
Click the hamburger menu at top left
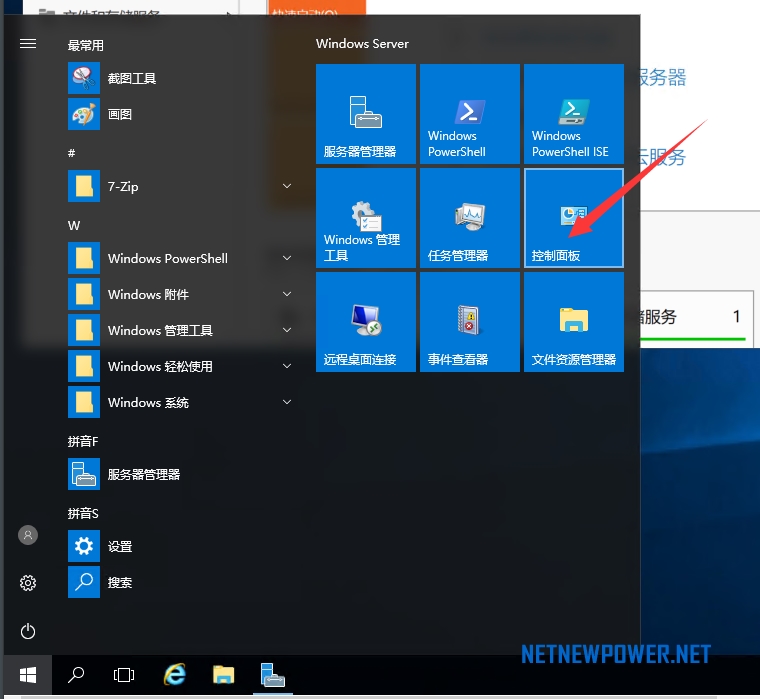click(x=28, y=44)
